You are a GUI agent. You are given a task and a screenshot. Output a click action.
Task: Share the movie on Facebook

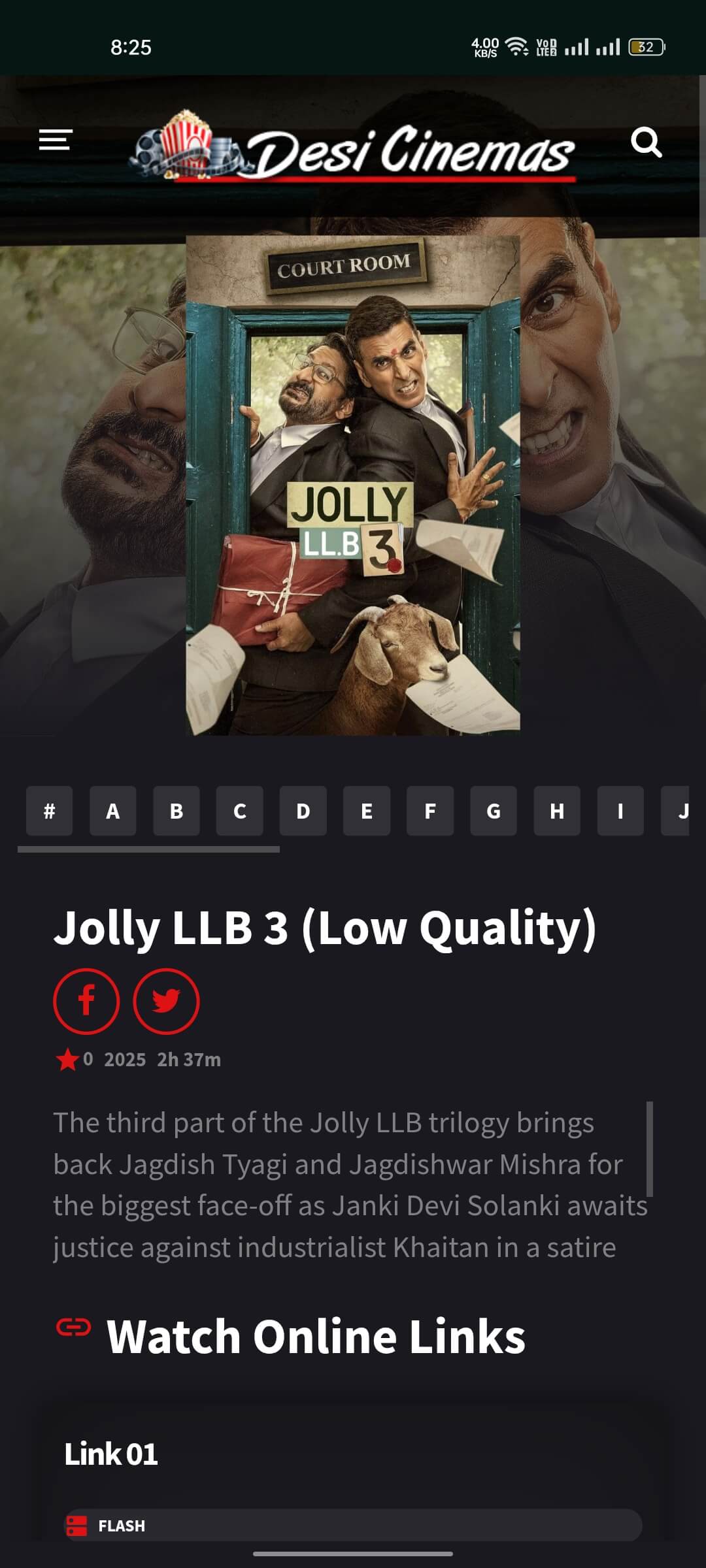tap(86, 1001)
